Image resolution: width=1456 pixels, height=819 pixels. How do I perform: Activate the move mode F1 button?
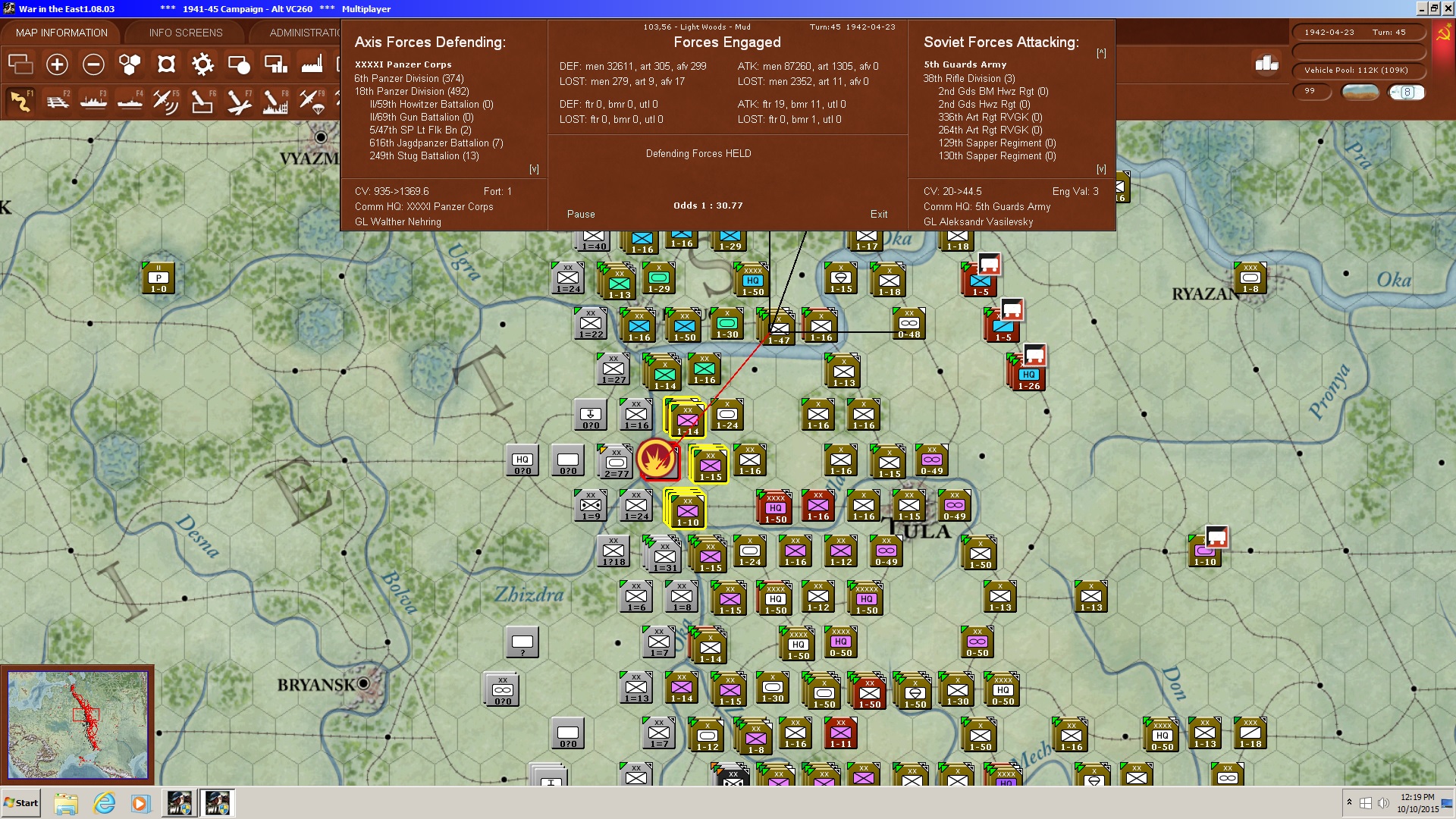click(21, 101)
